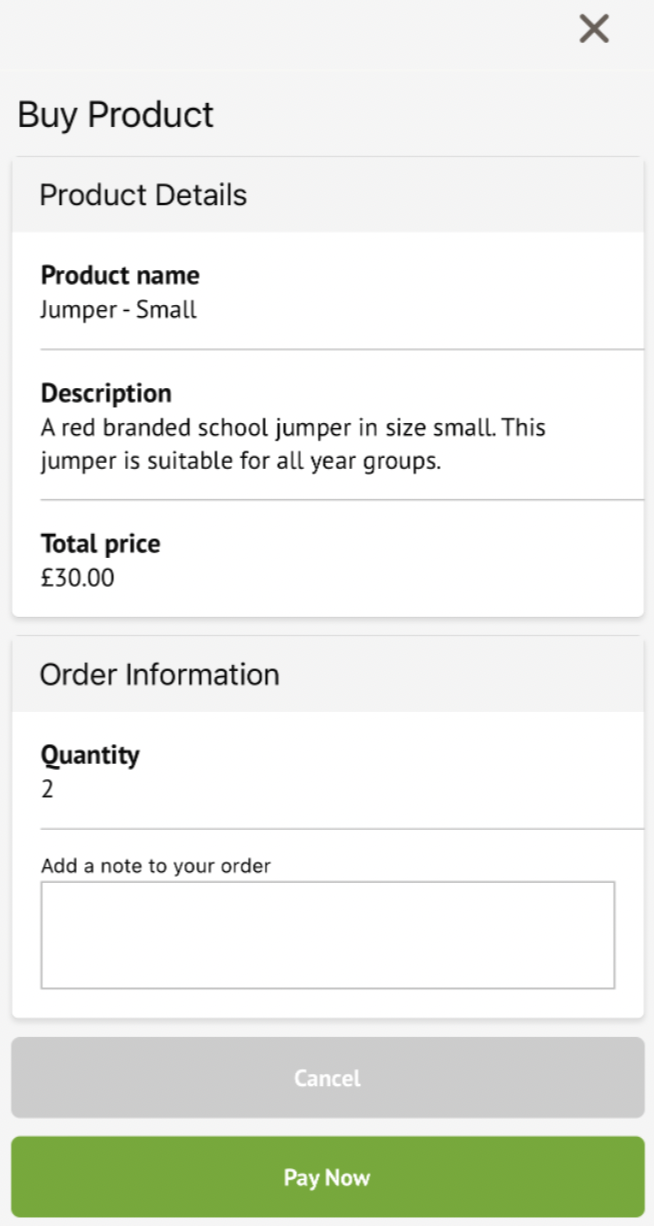Click the quantity value 2
This screenshot has width=654, height=1226.
47,790
